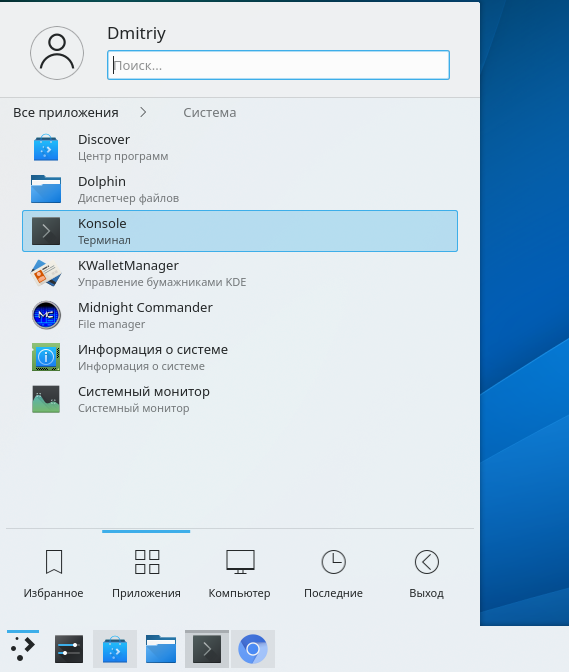Launch Midnight Commander entry
The image size is (569, 672).
[240, 315]
